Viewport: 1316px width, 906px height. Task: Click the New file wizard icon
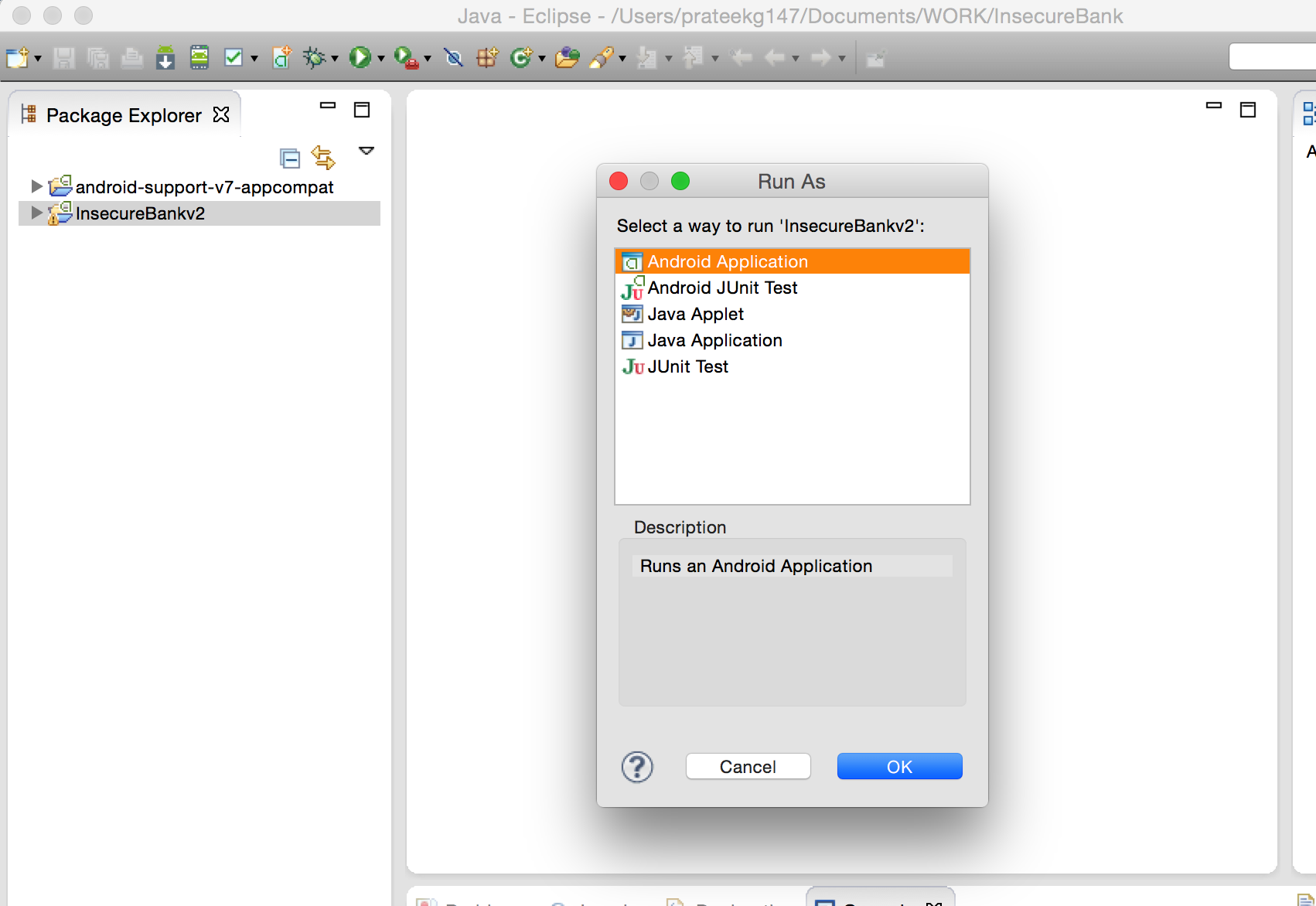pyautogui.click(x=17, y=58)
